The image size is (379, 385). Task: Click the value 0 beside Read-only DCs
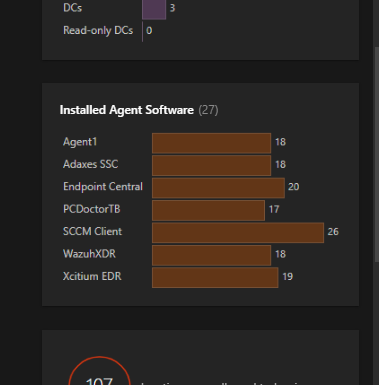pos(149,31)
